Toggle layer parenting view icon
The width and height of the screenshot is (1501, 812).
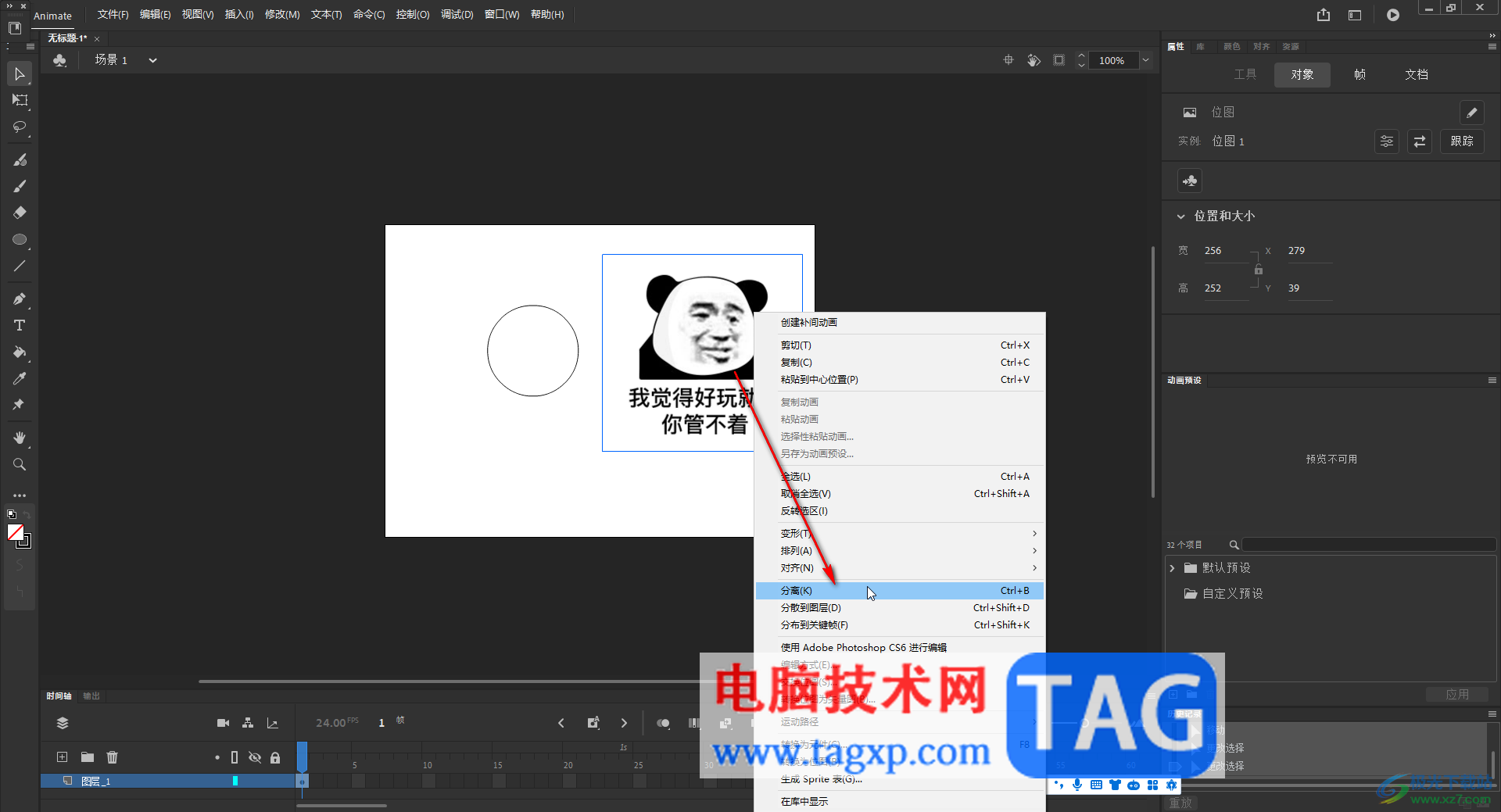pyautogui.click(x=248, y=723)
